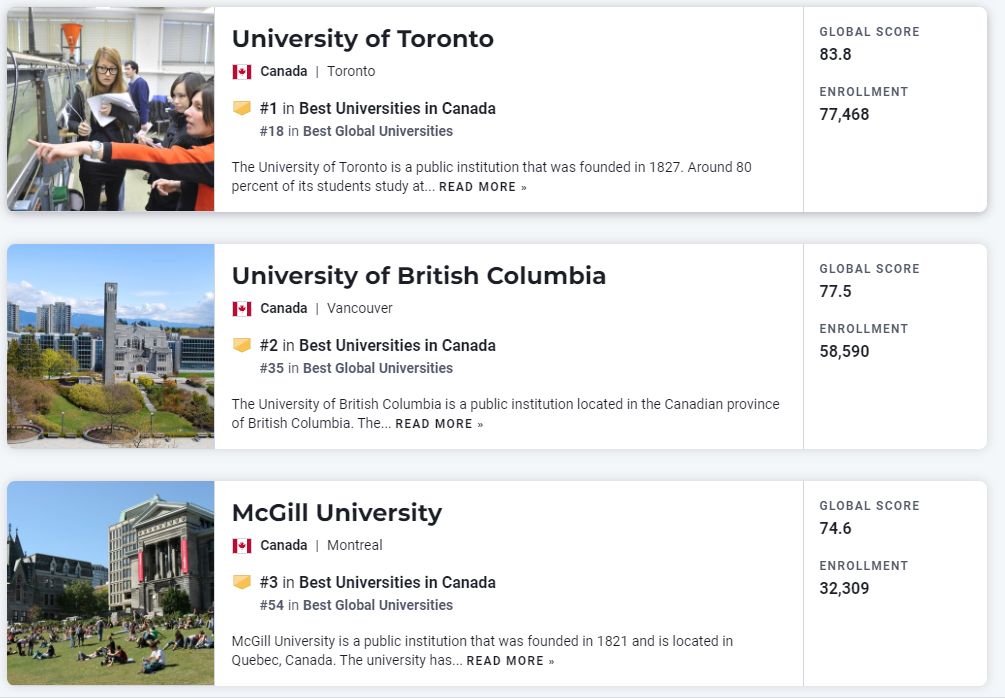1005x698 pixels.
Task: Click the Canada flag icon under McGill University
Action: (x=242, y=546)
